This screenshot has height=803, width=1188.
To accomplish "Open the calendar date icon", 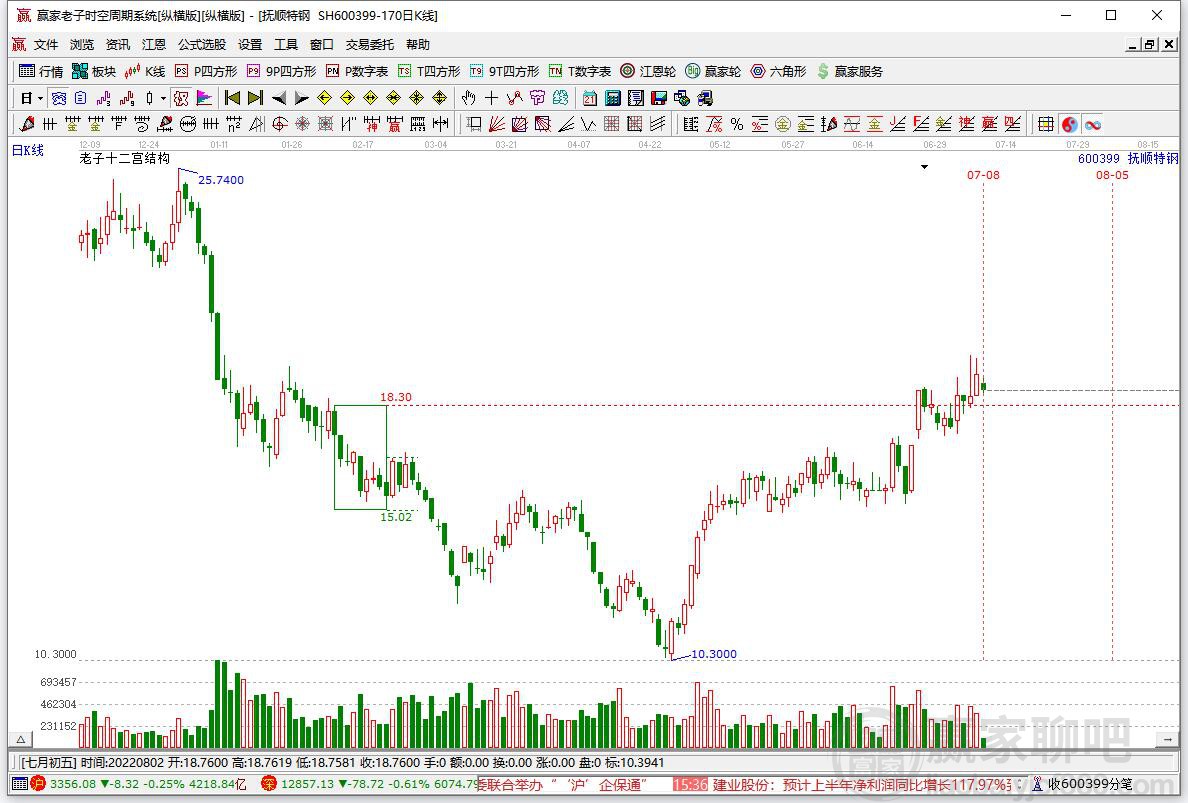I will point(589,98).
